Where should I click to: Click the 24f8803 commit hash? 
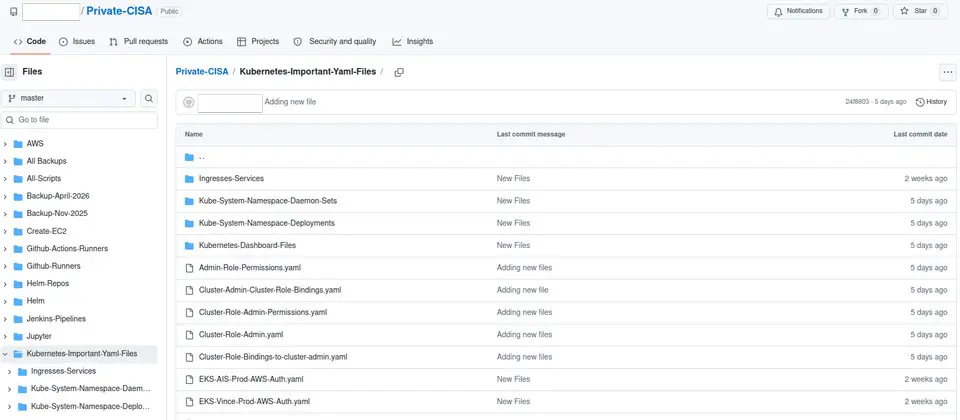click(858, 102)
